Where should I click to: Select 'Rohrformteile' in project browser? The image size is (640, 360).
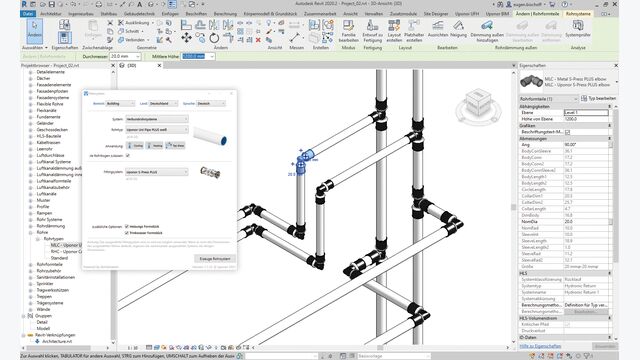[x=49, y=264]
